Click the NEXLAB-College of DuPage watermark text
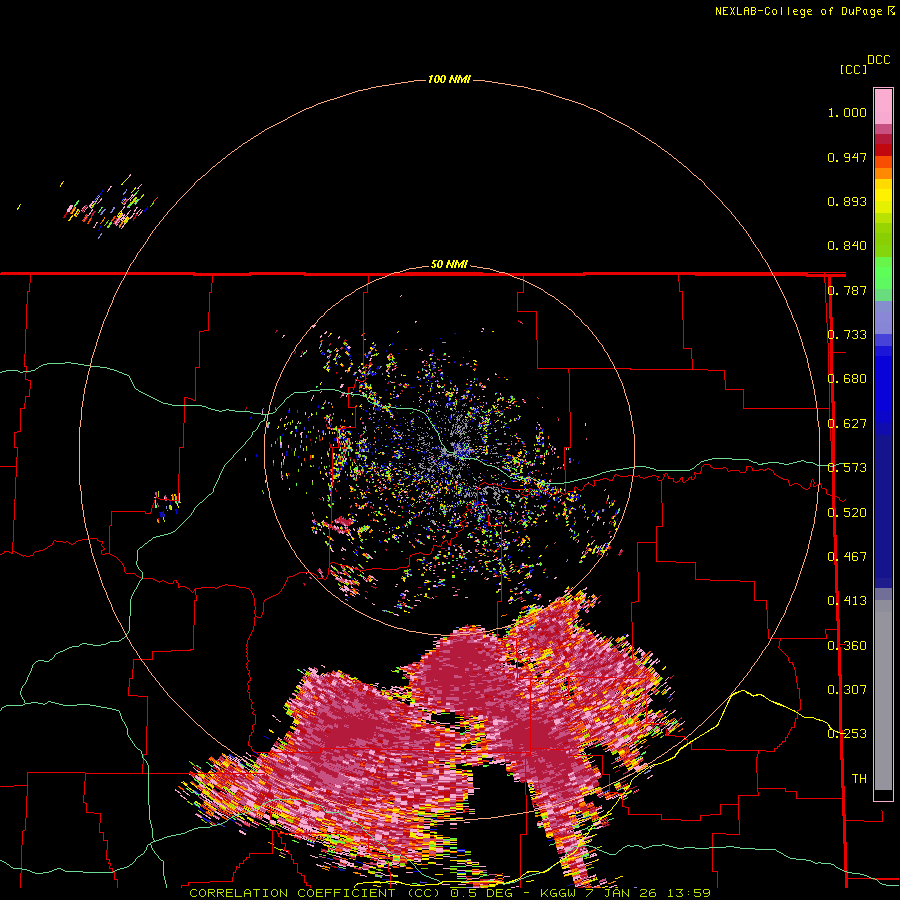 tap(805, 11)
